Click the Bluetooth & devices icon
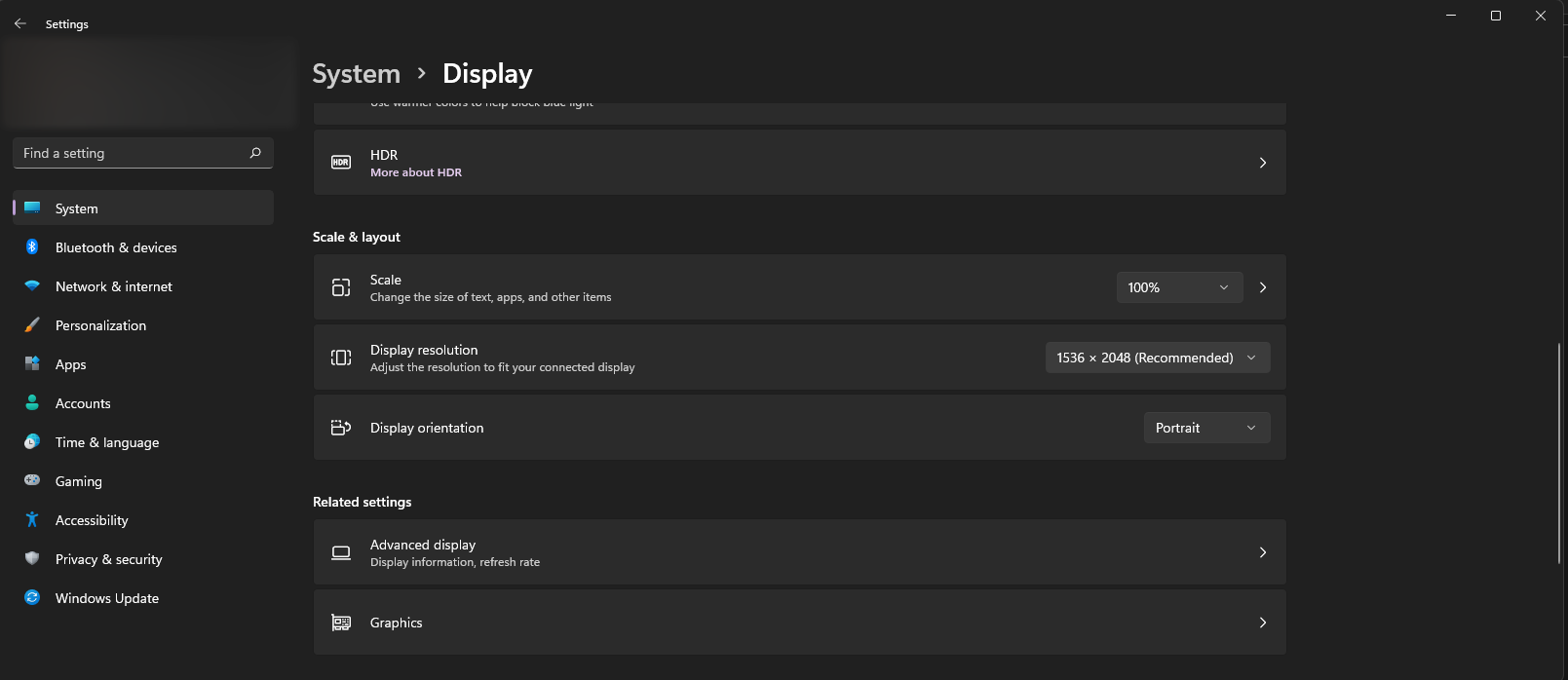The width and height of the screenshot is (1568, 680). point(32,247)
